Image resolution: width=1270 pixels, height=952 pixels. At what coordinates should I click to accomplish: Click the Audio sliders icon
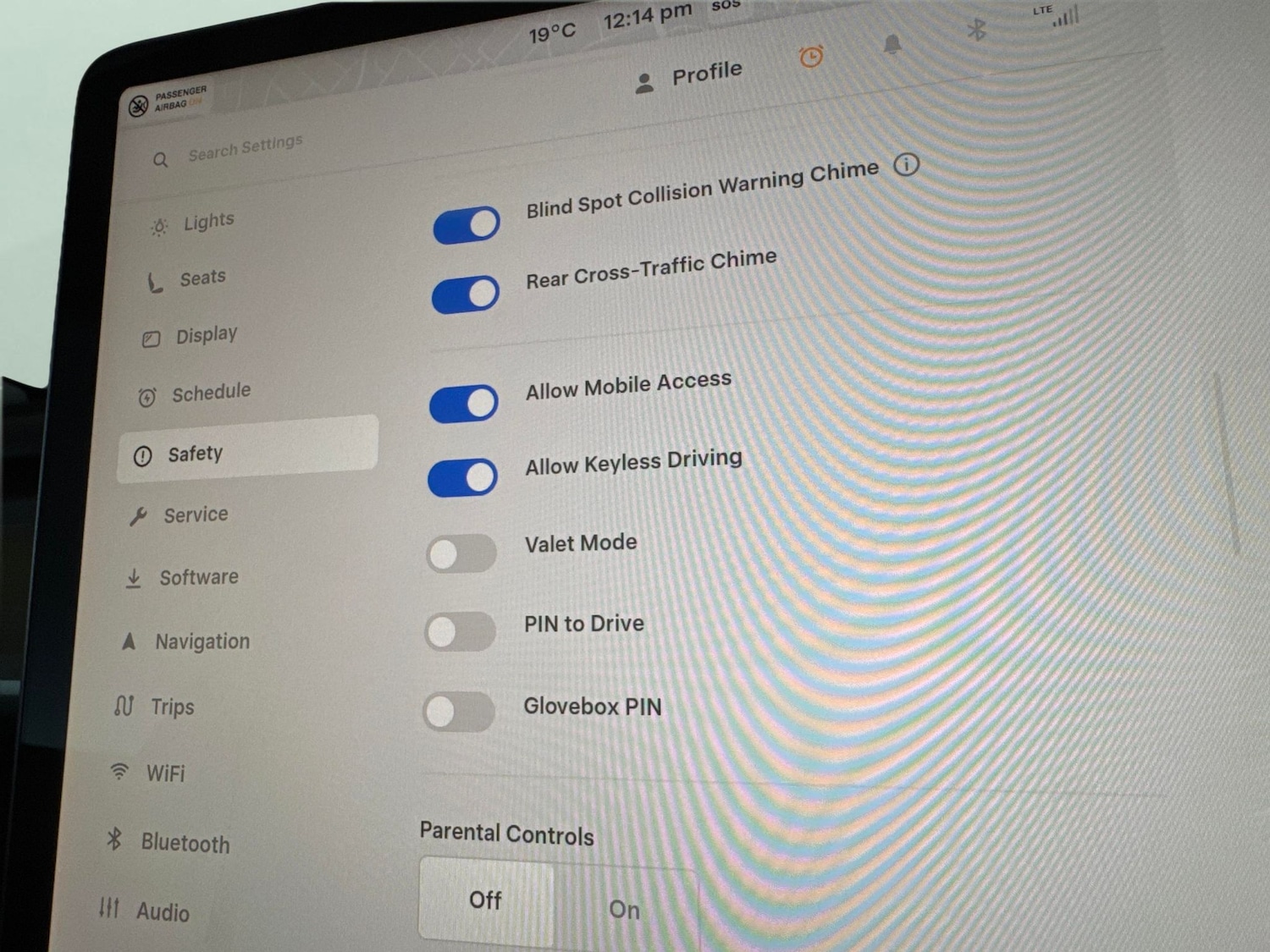109,908
